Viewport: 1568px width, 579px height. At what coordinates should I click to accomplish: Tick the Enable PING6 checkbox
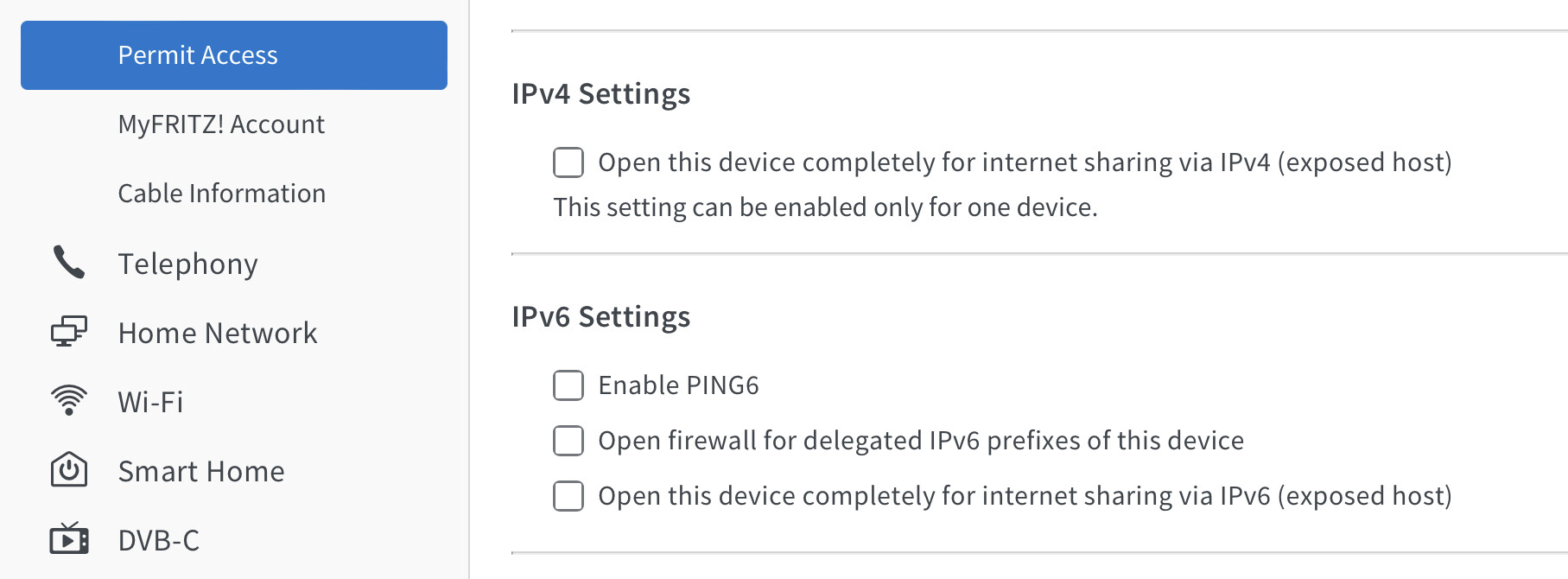pyautogui.click(x=568, y=385)
